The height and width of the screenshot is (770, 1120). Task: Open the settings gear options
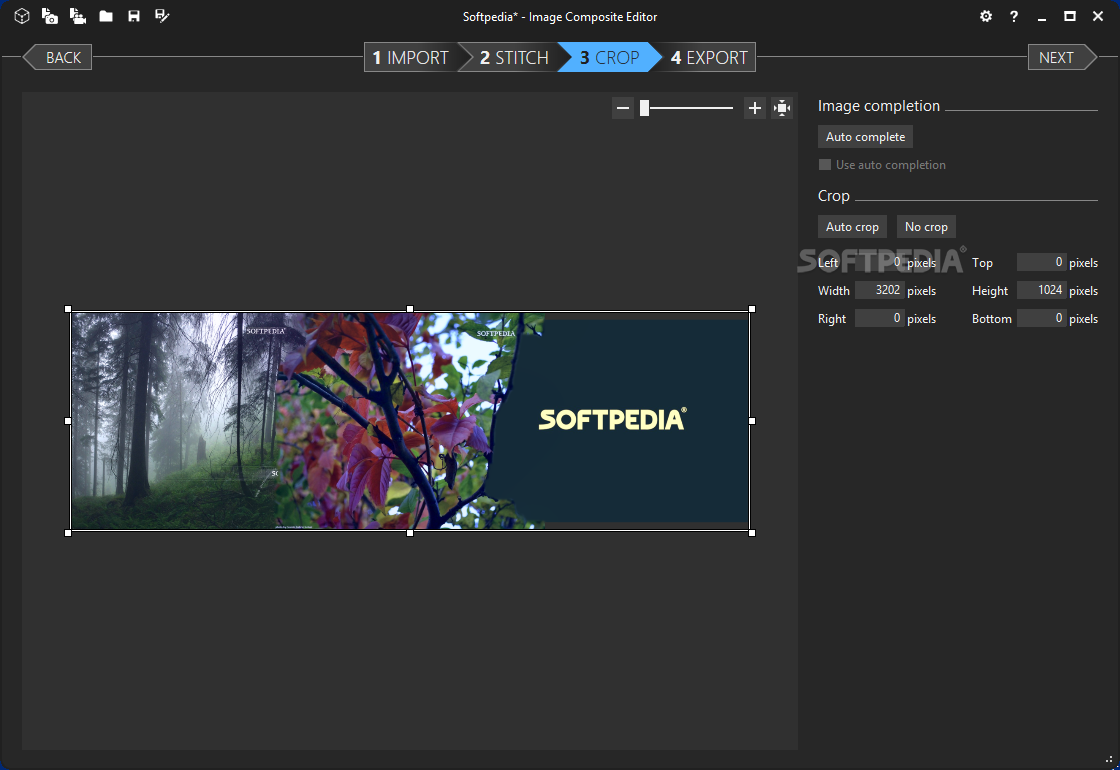click(986, 16)
